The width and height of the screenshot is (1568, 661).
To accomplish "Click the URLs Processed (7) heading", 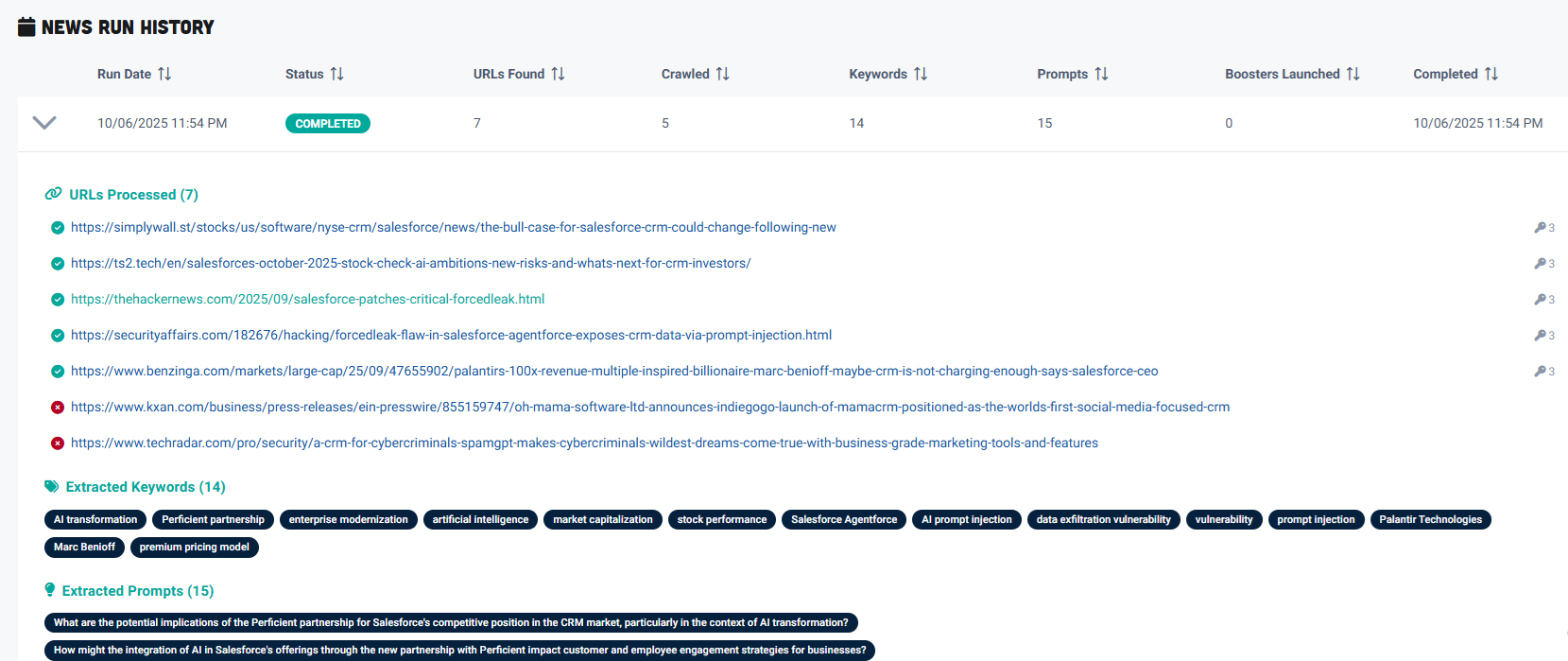I will (x=133, y=194).
